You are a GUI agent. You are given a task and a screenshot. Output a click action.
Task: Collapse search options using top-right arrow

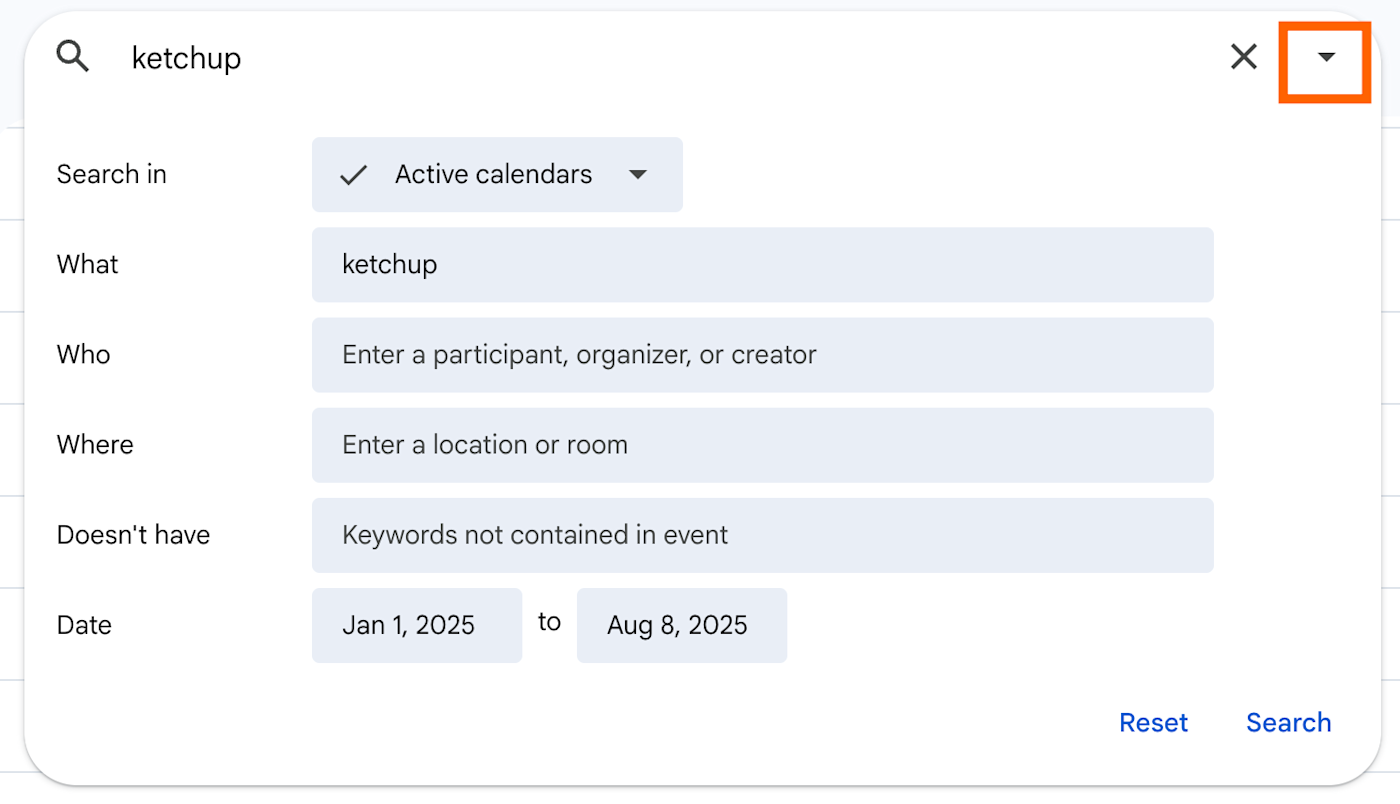pos(1326,58)
